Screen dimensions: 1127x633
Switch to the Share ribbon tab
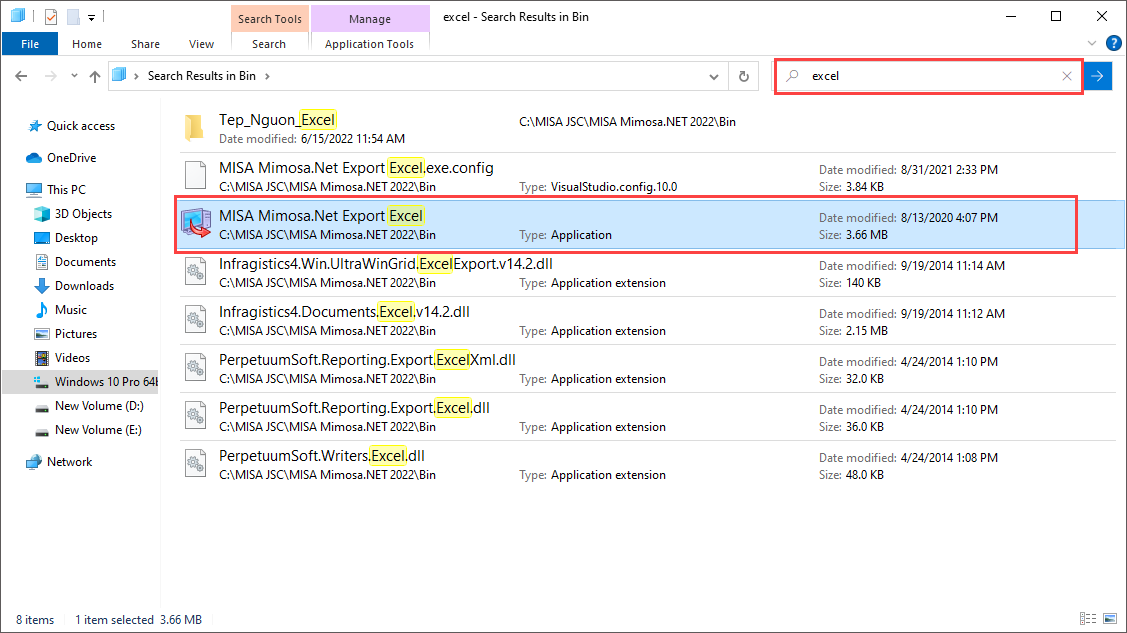(145, 44)
